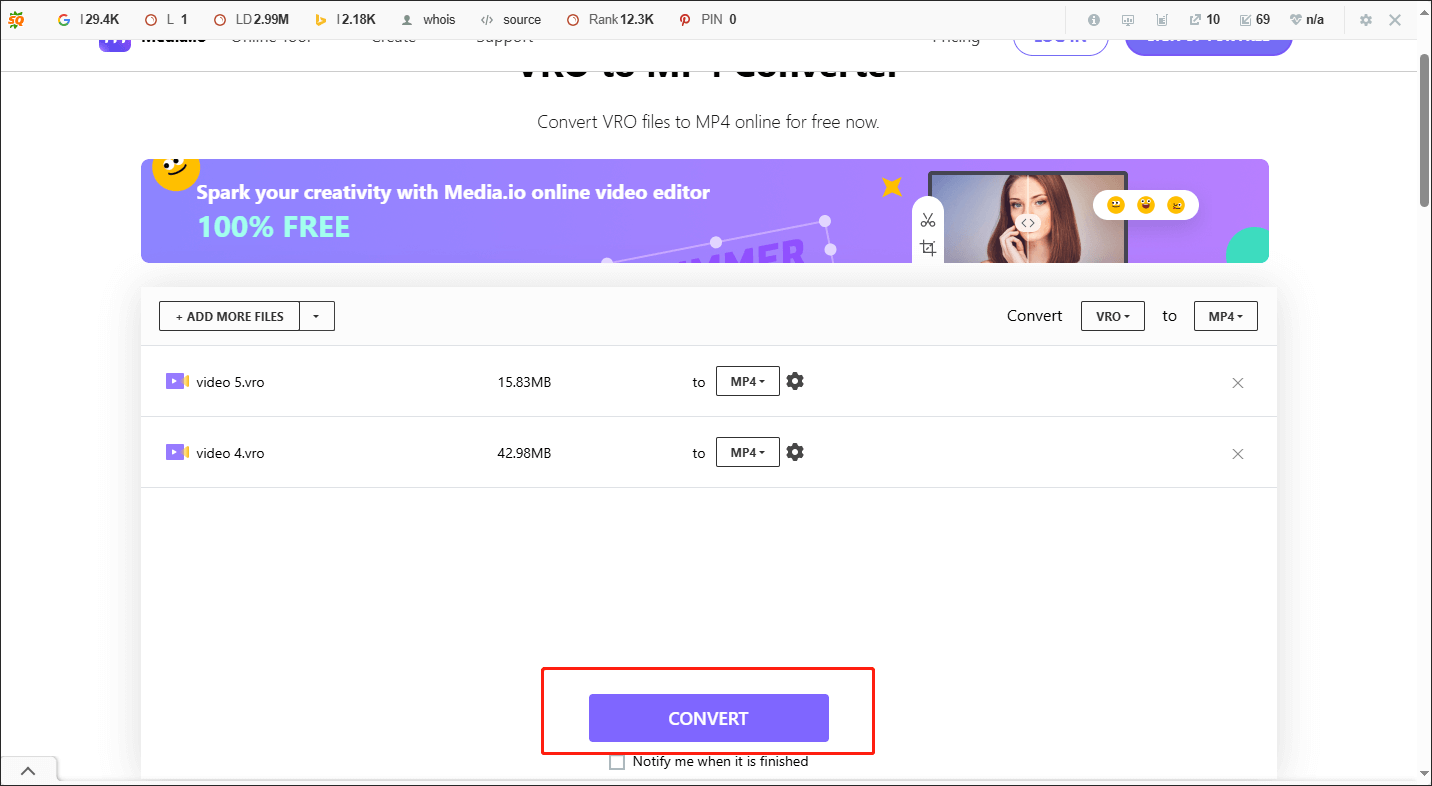Enable Notify me when it is finished
The width and height of the screenshot is (1432, 786).
617,762
